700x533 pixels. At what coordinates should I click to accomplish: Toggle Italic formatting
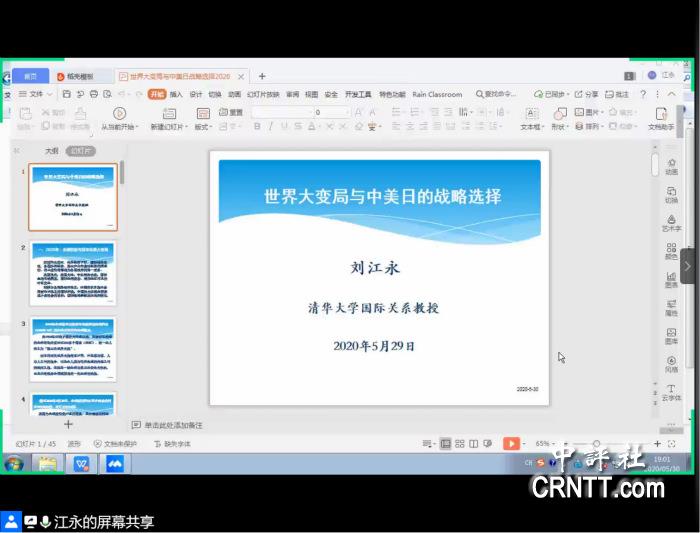click(x=271, y=126)
